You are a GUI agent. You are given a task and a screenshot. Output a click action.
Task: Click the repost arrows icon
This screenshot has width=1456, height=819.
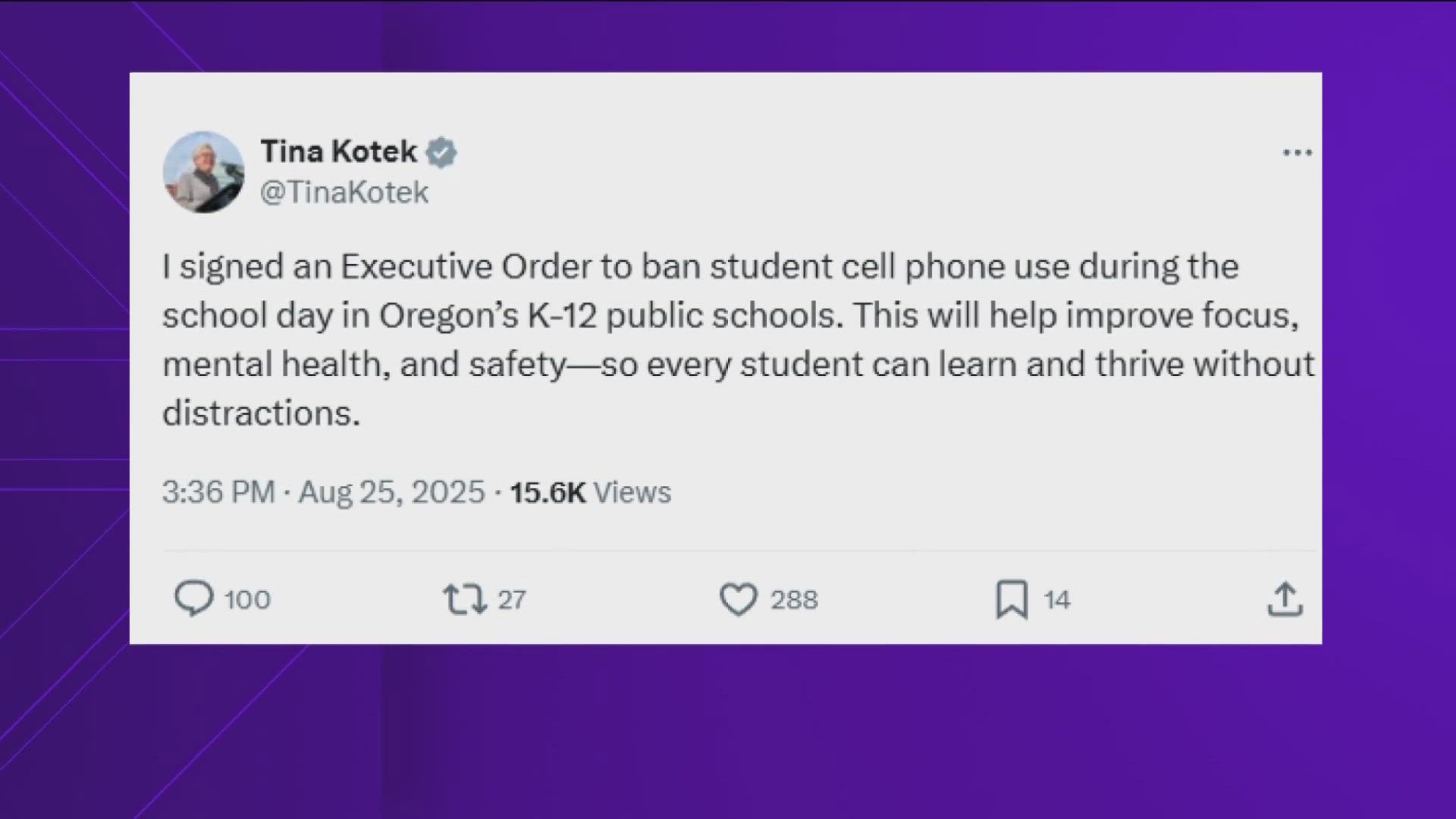click(x=464, y=599)
